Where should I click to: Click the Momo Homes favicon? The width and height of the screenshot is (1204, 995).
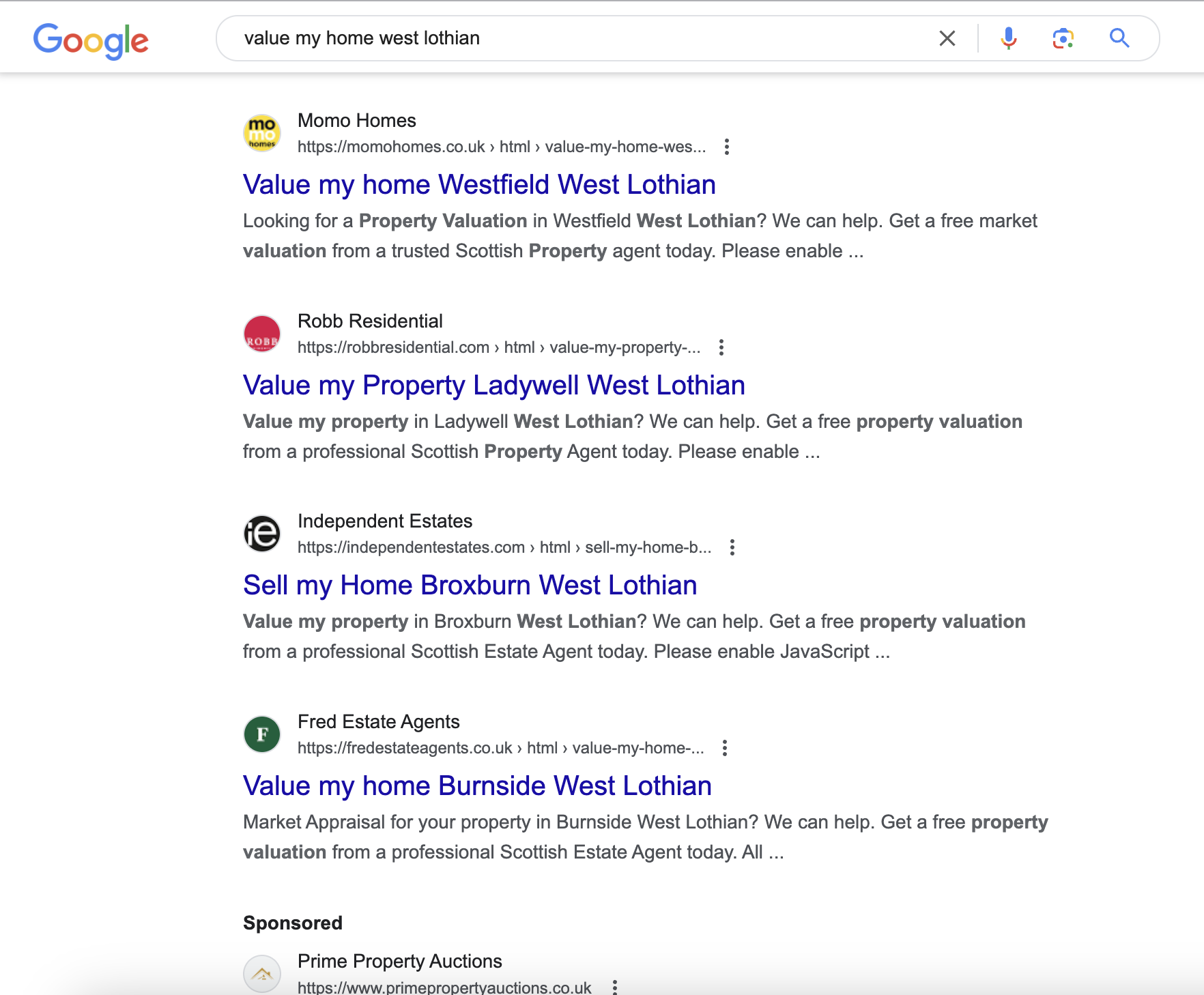coord(262,132)
